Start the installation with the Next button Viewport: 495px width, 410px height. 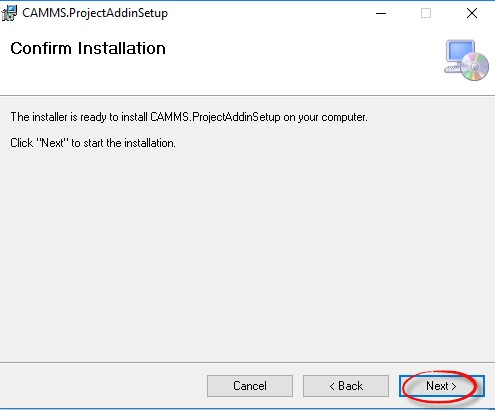point(442,386)
